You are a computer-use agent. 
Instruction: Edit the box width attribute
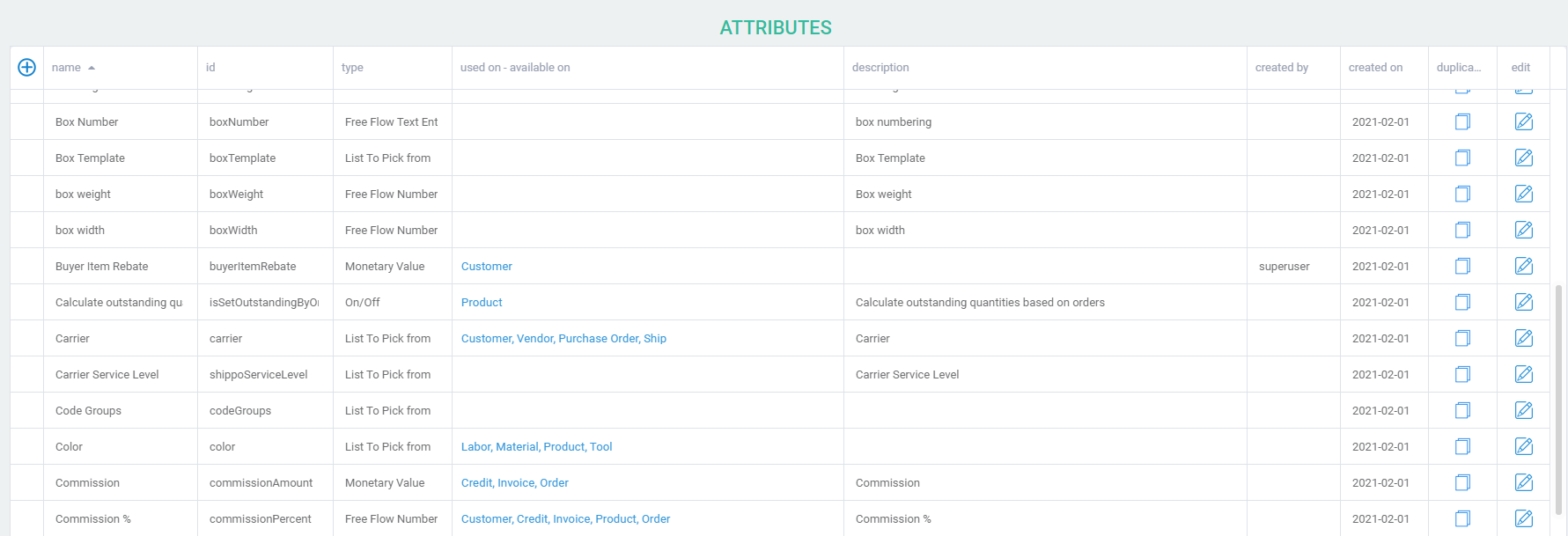[x=1524, y=230]
